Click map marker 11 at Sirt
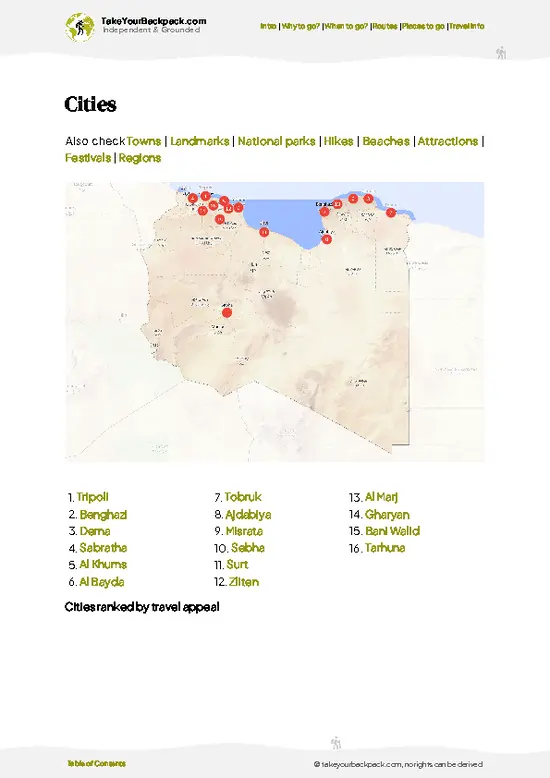This screenshot has height=778, width=550. (264, 232)
